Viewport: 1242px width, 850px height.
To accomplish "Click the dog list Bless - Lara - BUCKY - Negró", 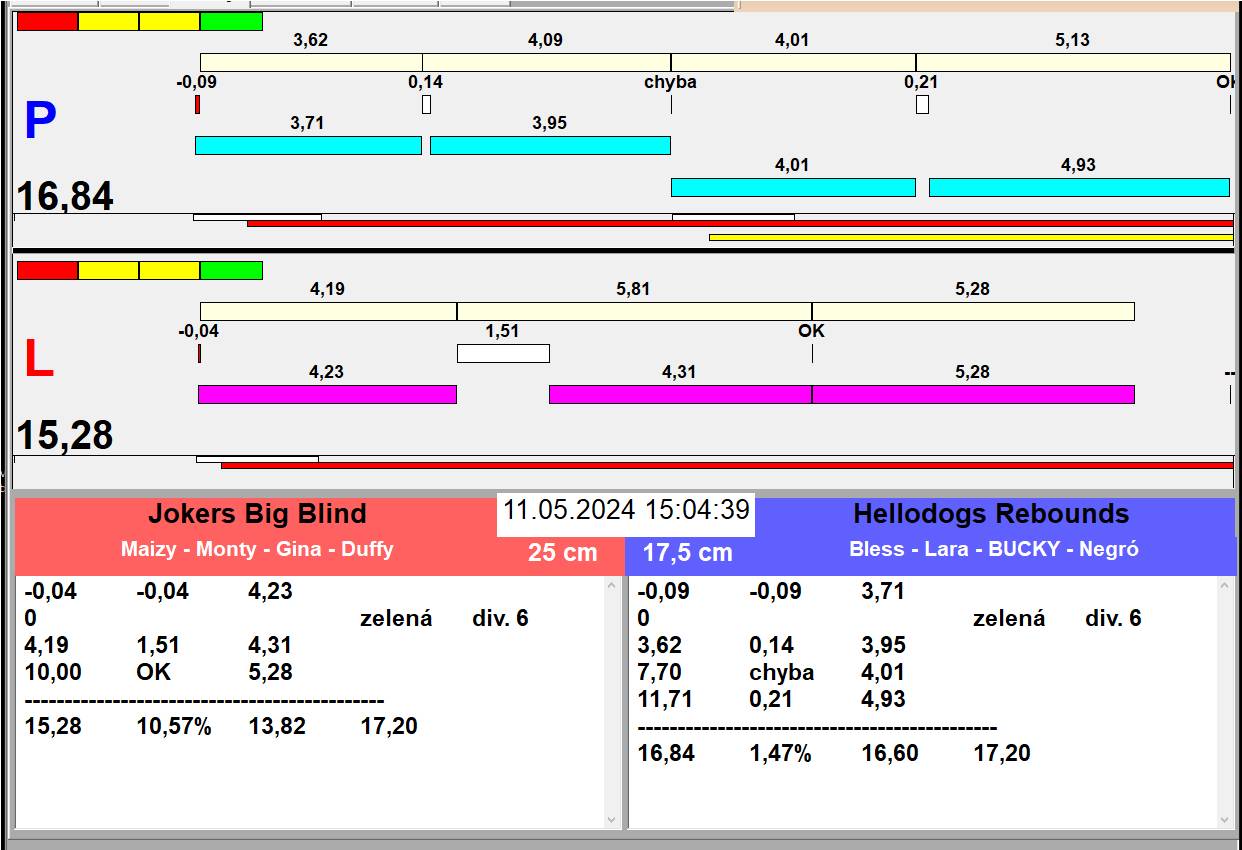I will click(x=994, y=549).
